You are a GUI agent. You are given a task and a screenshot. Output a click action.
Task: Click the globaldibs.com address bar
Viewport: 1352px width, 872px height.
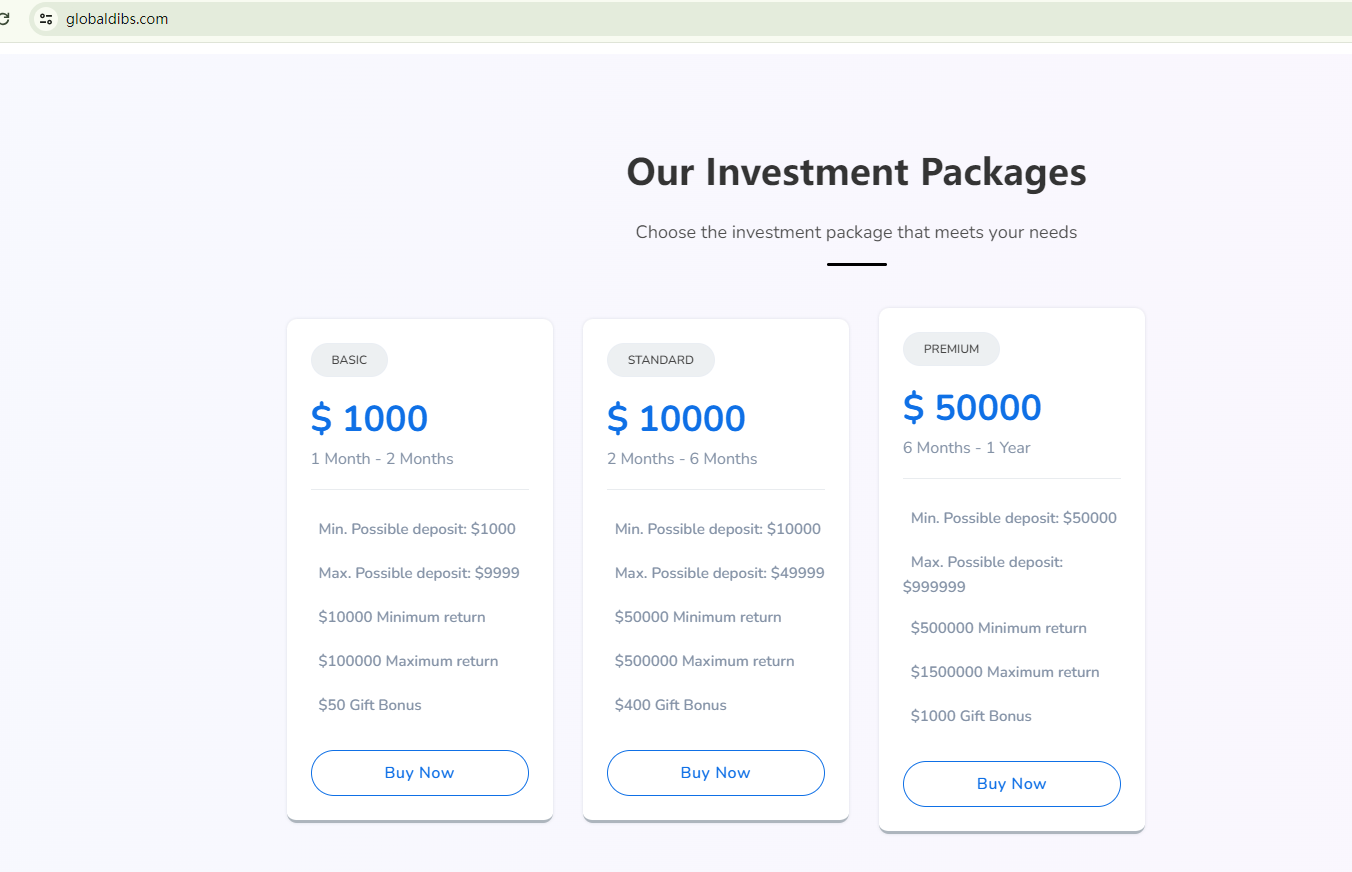tap(400, 19)
